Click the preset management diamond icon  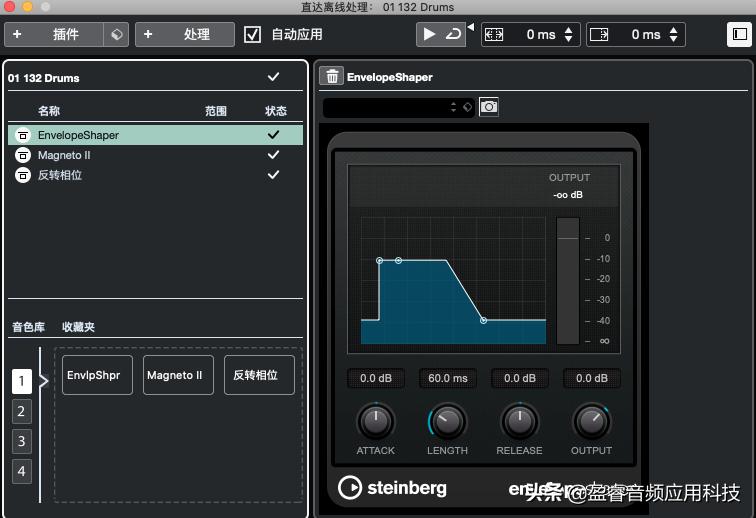pyautogui.click(x=467, y=107)
